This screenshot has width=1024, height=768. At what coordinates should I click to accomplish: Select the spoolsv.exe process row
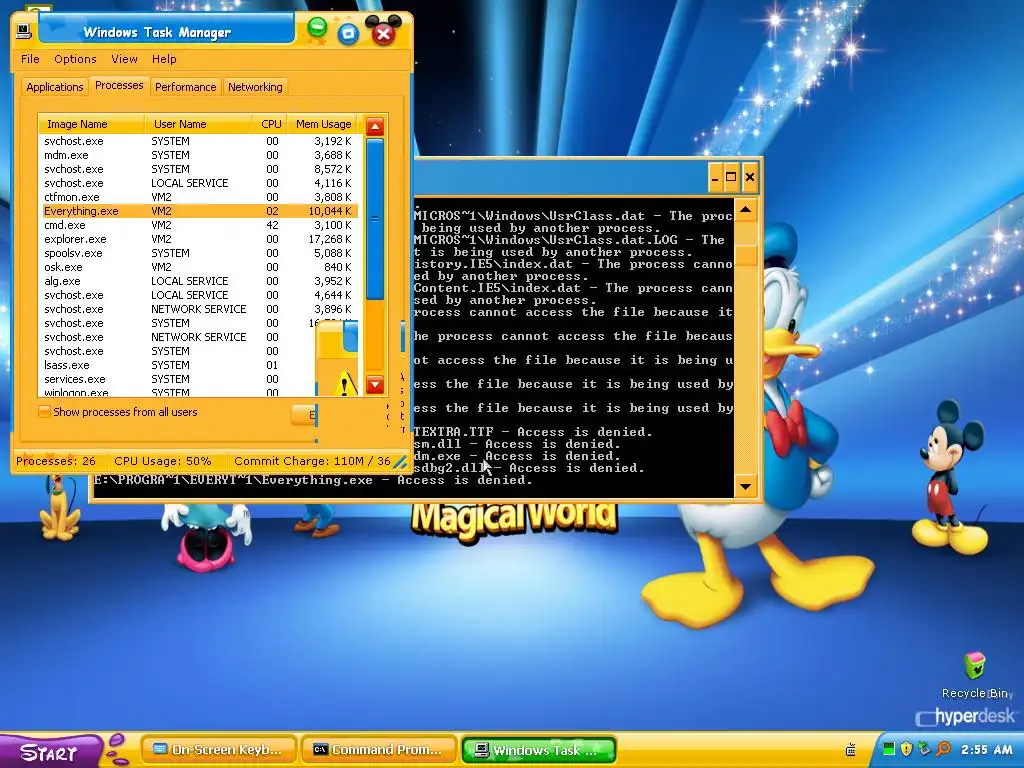pos(199,253)
